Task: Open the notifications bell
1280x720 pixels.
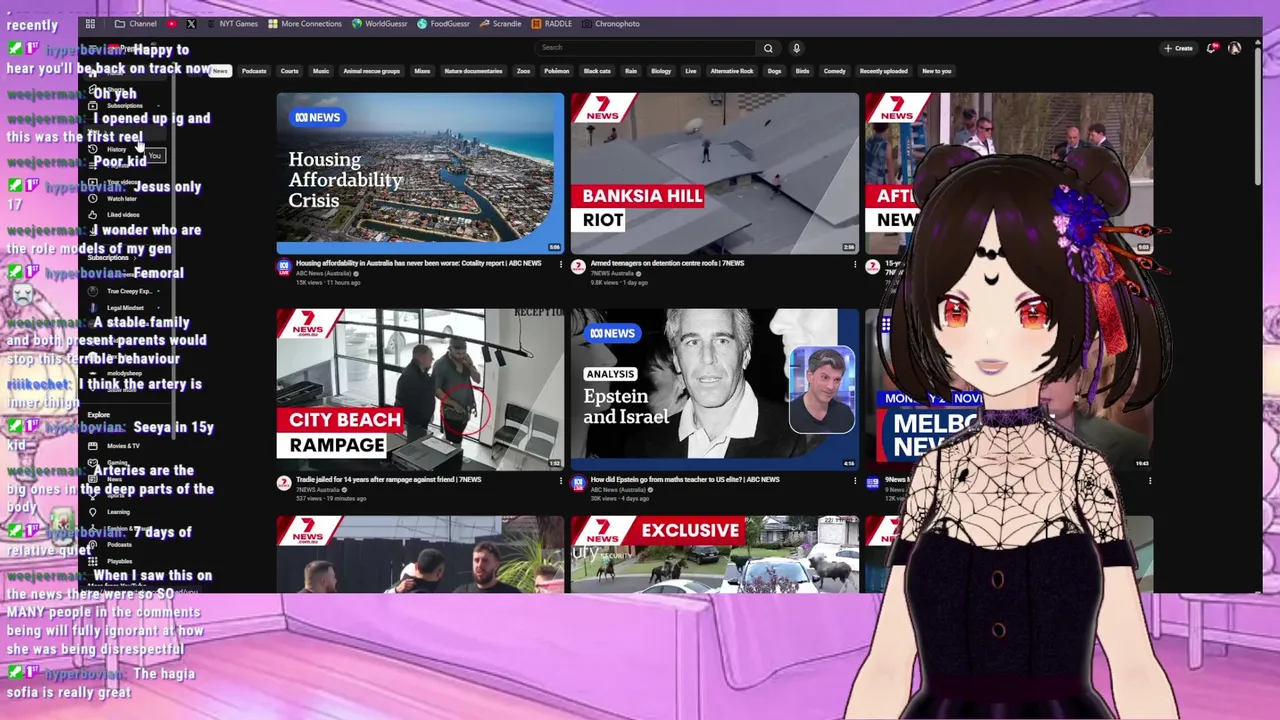Action: (1212, 48)
